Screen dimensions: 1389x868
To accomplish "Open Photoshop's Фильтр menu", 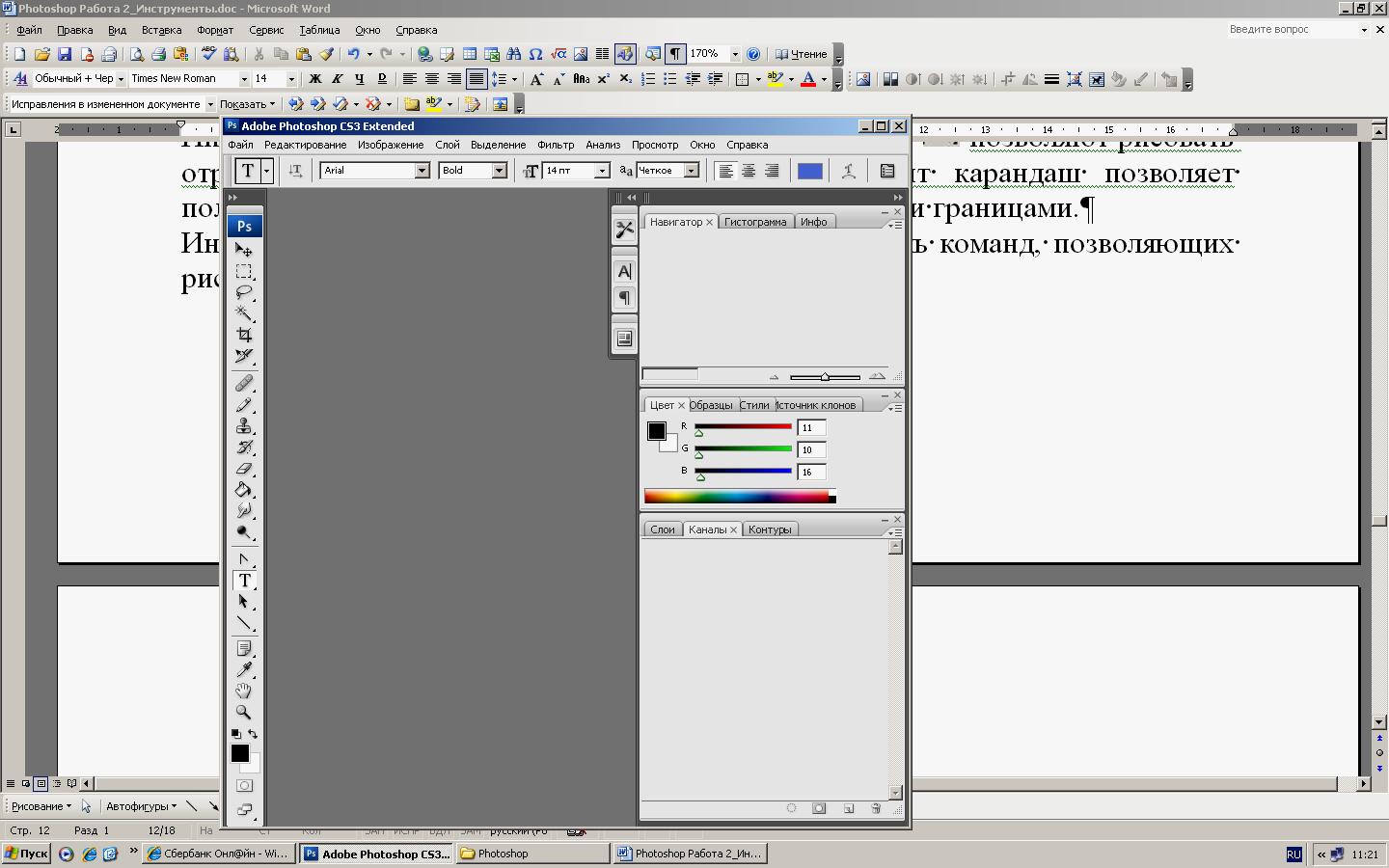I will click(556, 145).
